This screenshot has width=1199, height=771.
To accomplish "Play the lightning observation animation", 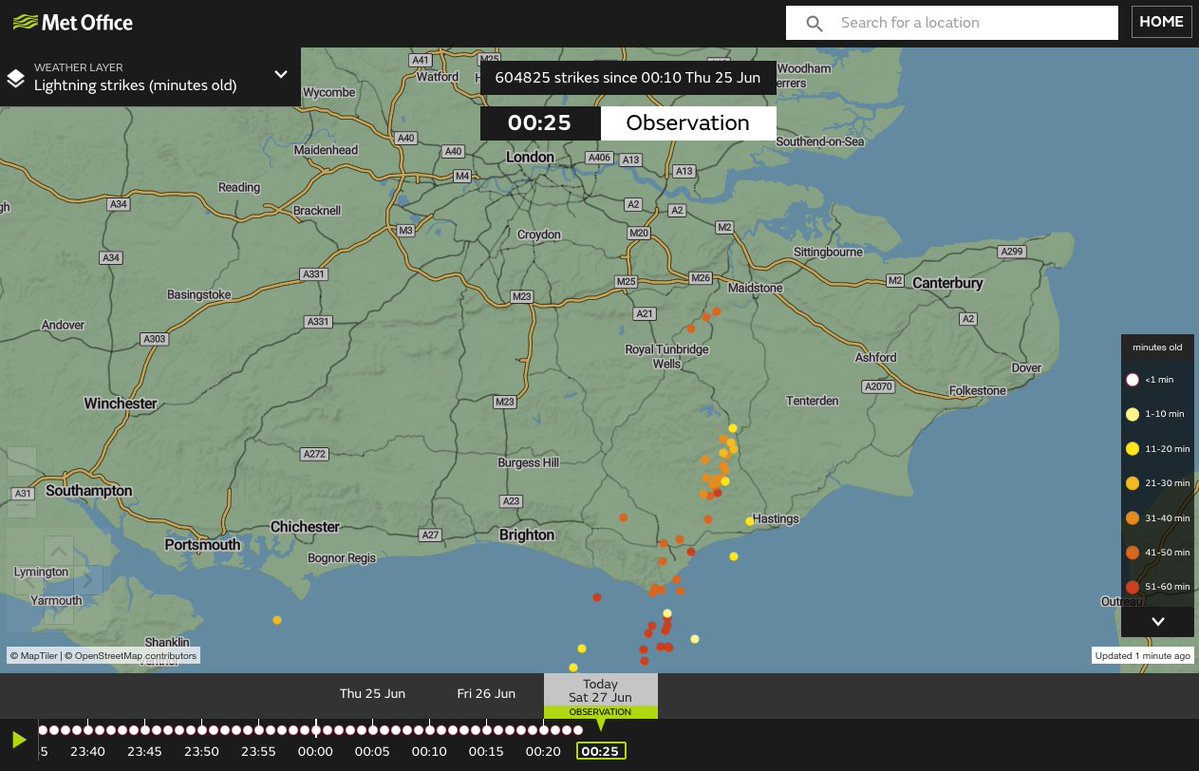I will pos(19,740).
